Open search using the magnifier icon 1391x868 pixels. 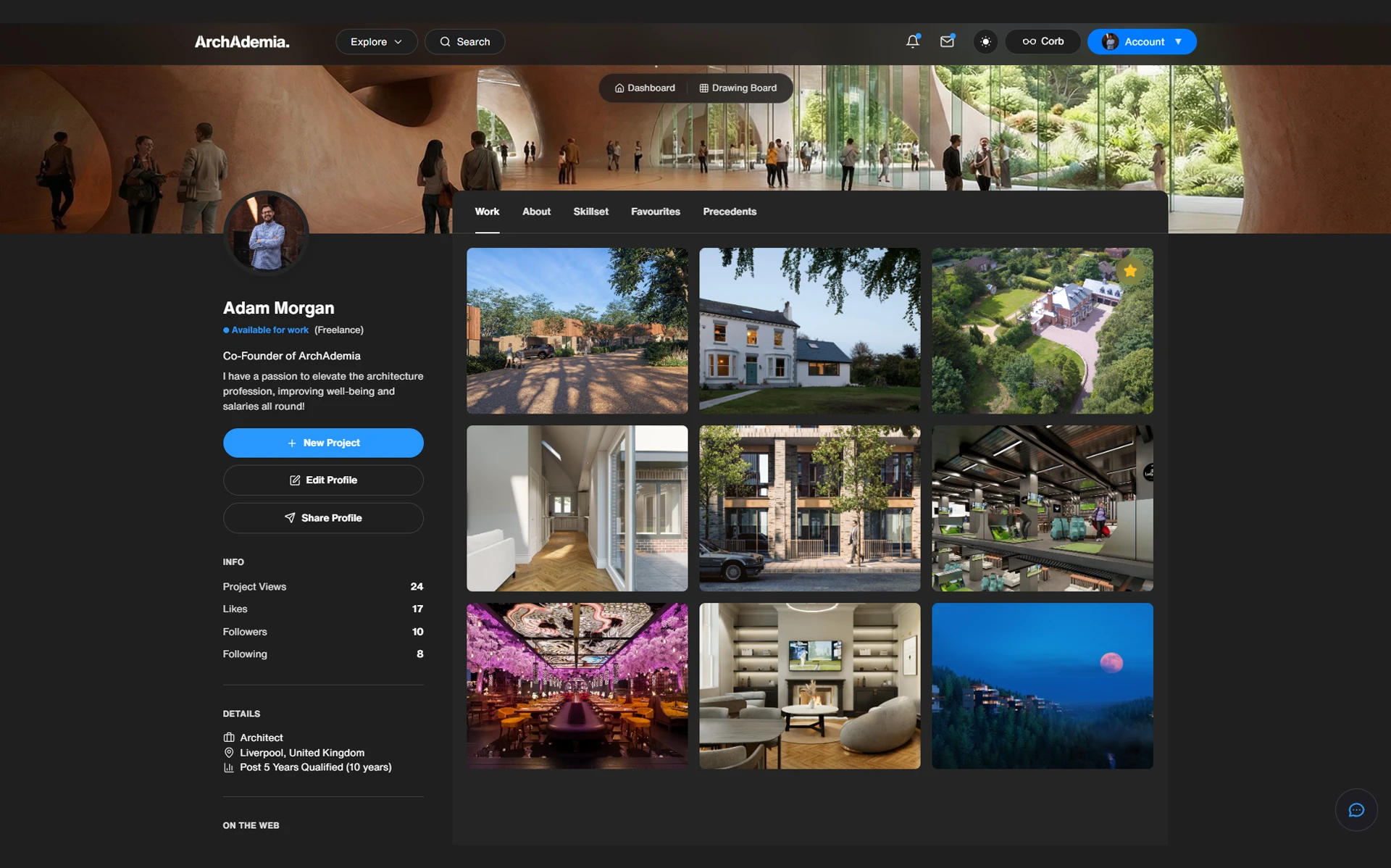pos(446,41)
